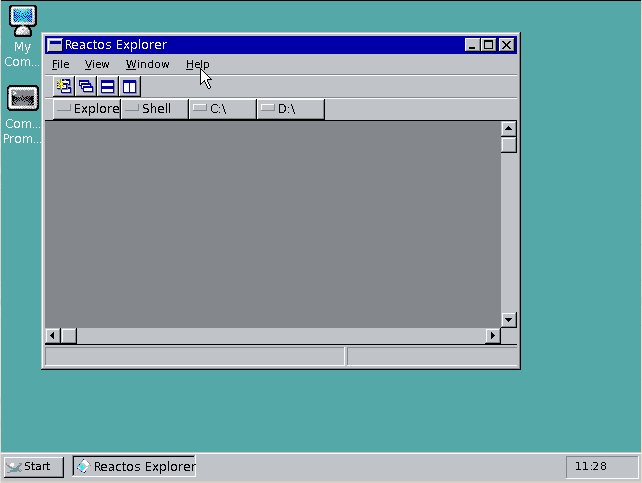Image resolution: width=642 pixels, height=483 pixels.
Task: Select the Shell drive button
Action: click(x=154, y=109)
